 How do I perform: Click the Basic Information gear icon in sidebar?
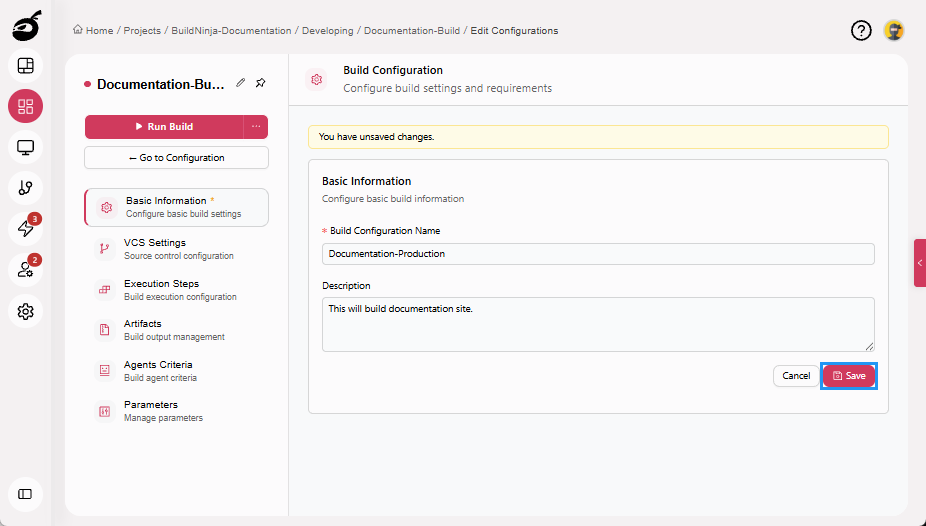click(107, 207)
